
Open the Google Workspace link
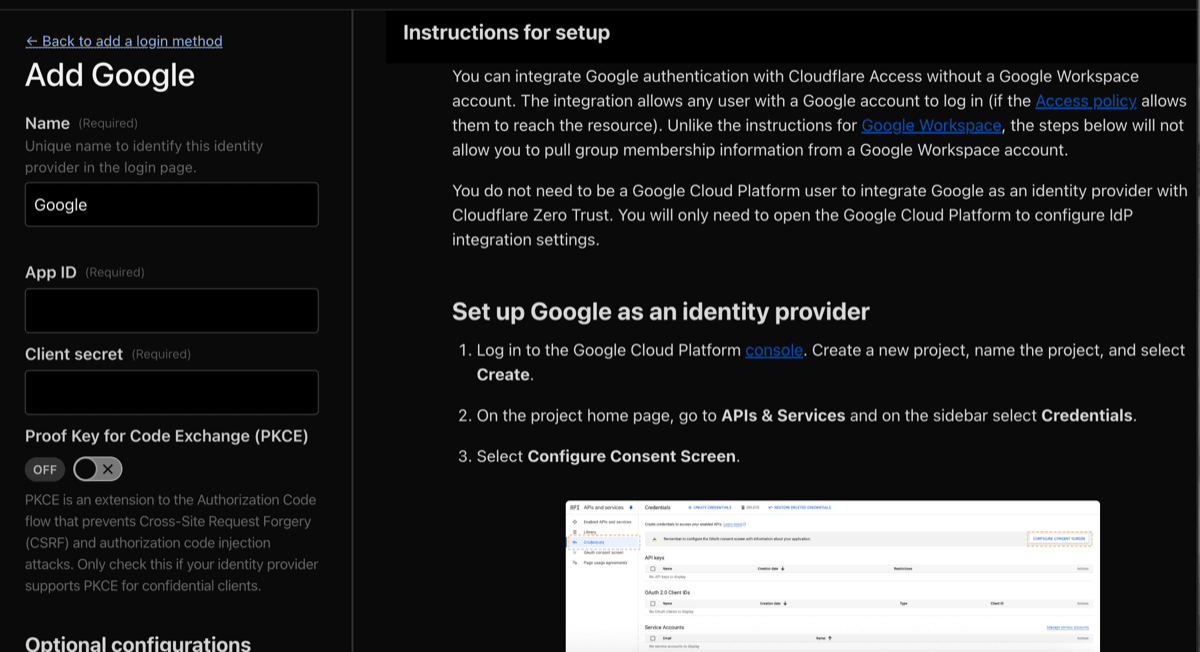(x=931, y=125)
